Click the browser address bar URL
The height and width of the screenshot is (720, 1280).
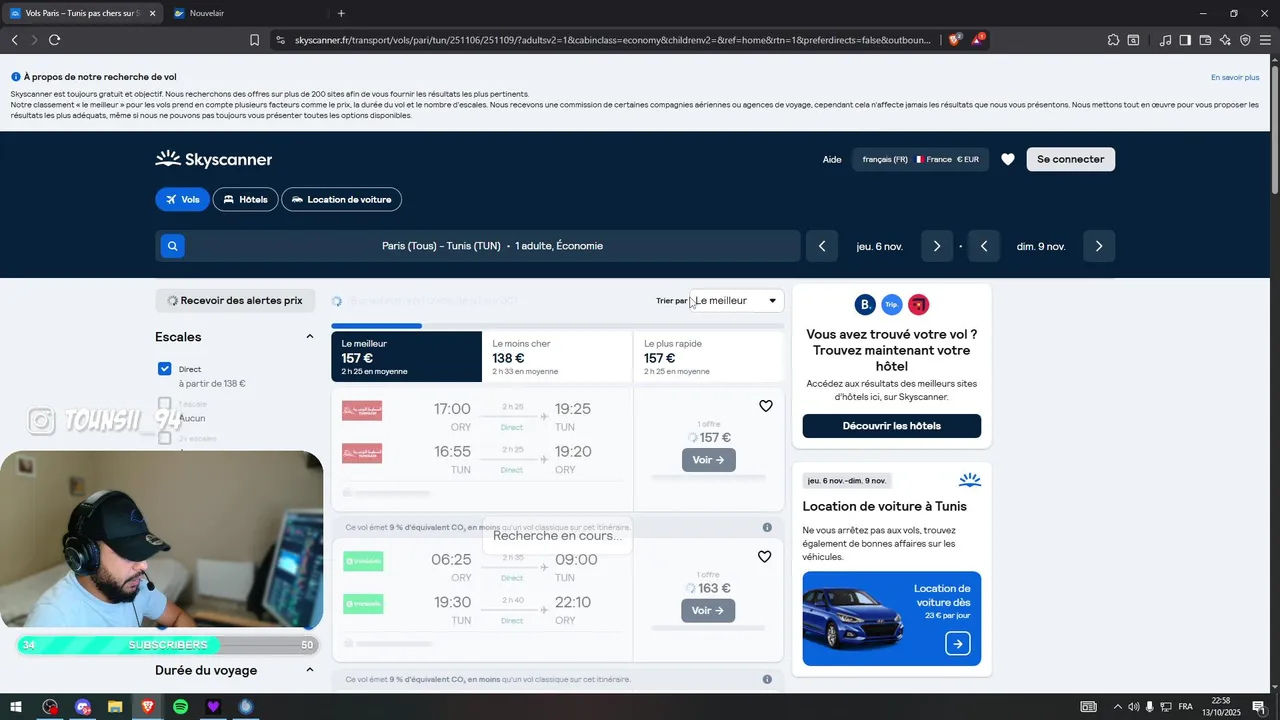click(x=612, y=40)
